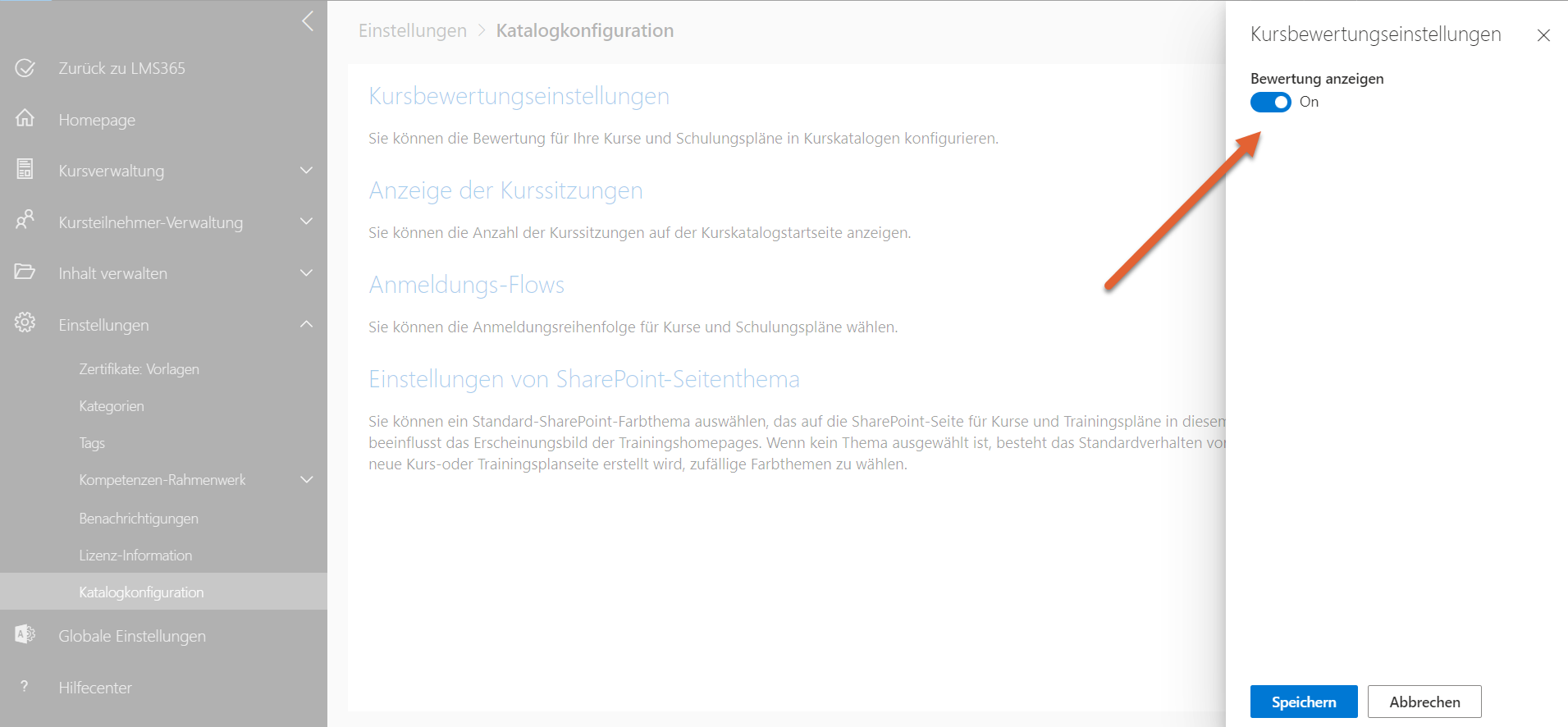Click the Kursteilnehmer-Verwaltung people icon

pyautogui.click(x=25, y=220)
